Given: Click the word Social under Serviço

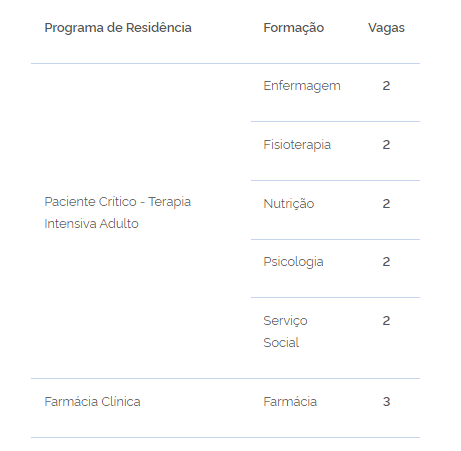Looking at the screenshot, I should coord(281,343).
